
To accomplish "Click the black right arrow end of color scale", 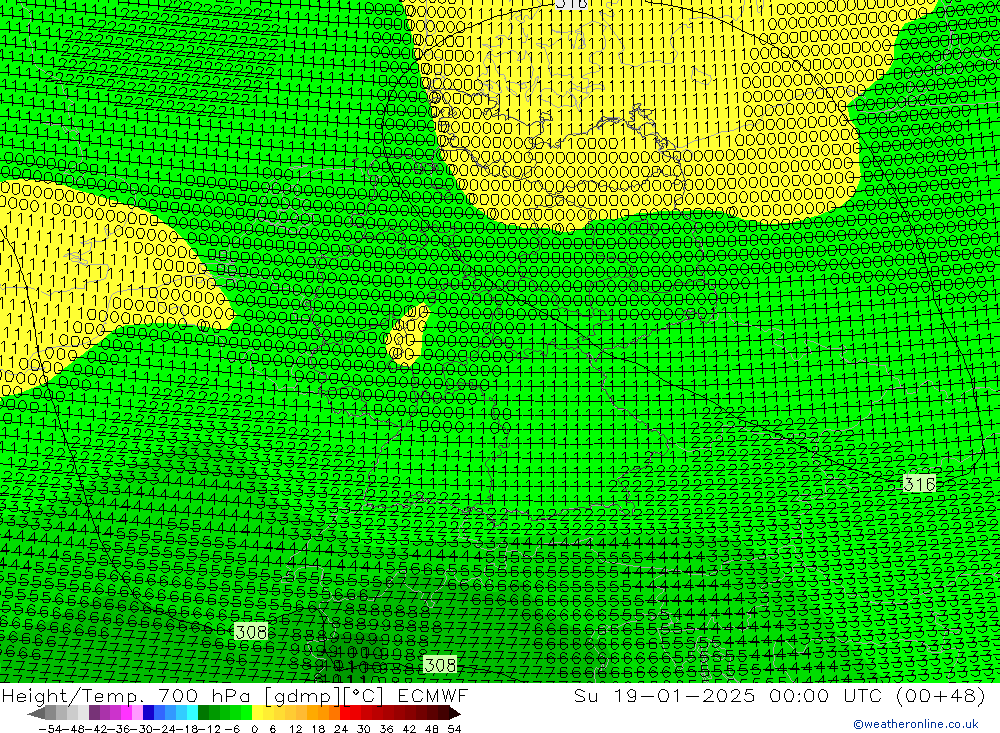I will tap(455, 714).
